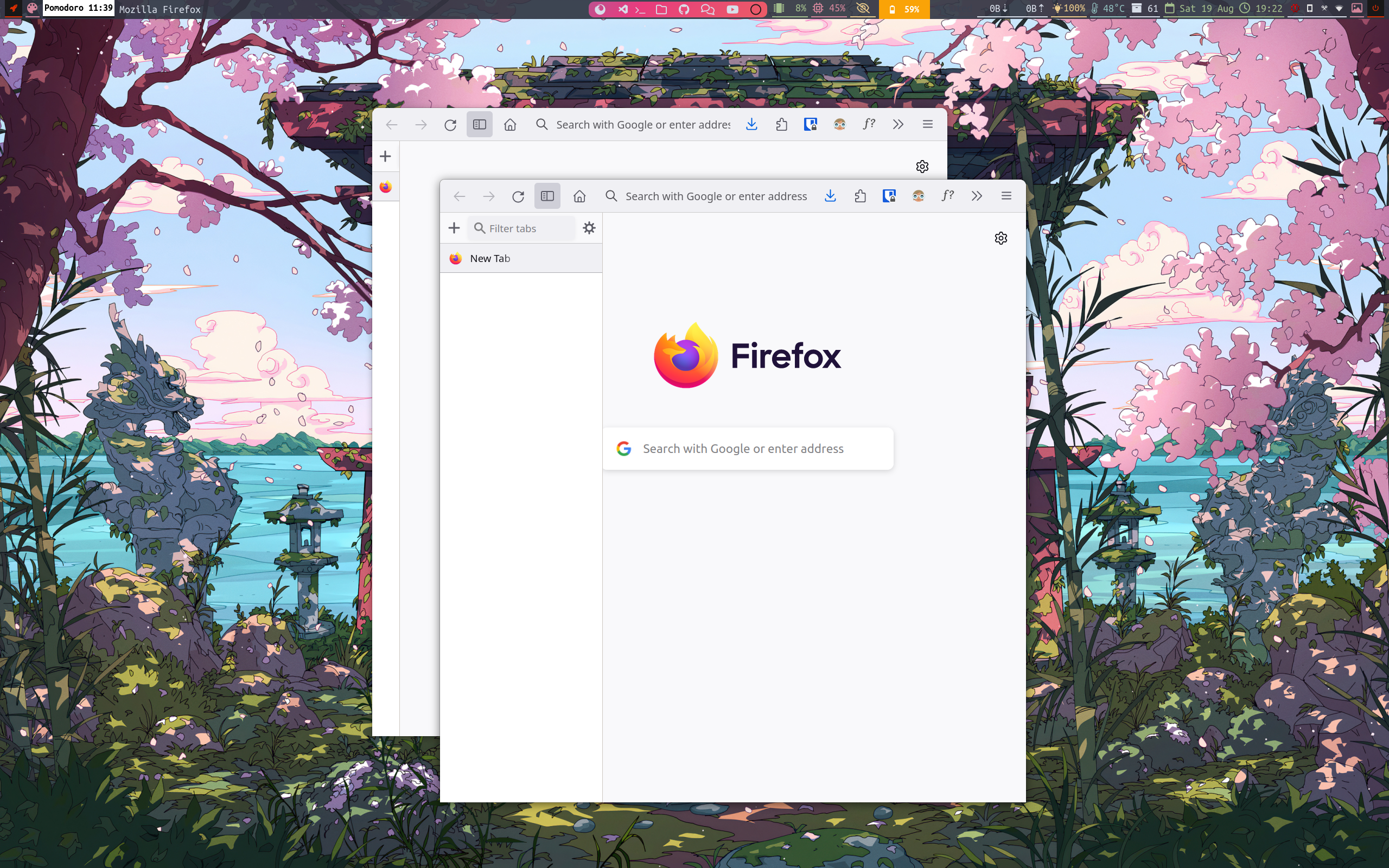
Task: Click the brightness 100% indicator
Action: tap(1069, 8)
